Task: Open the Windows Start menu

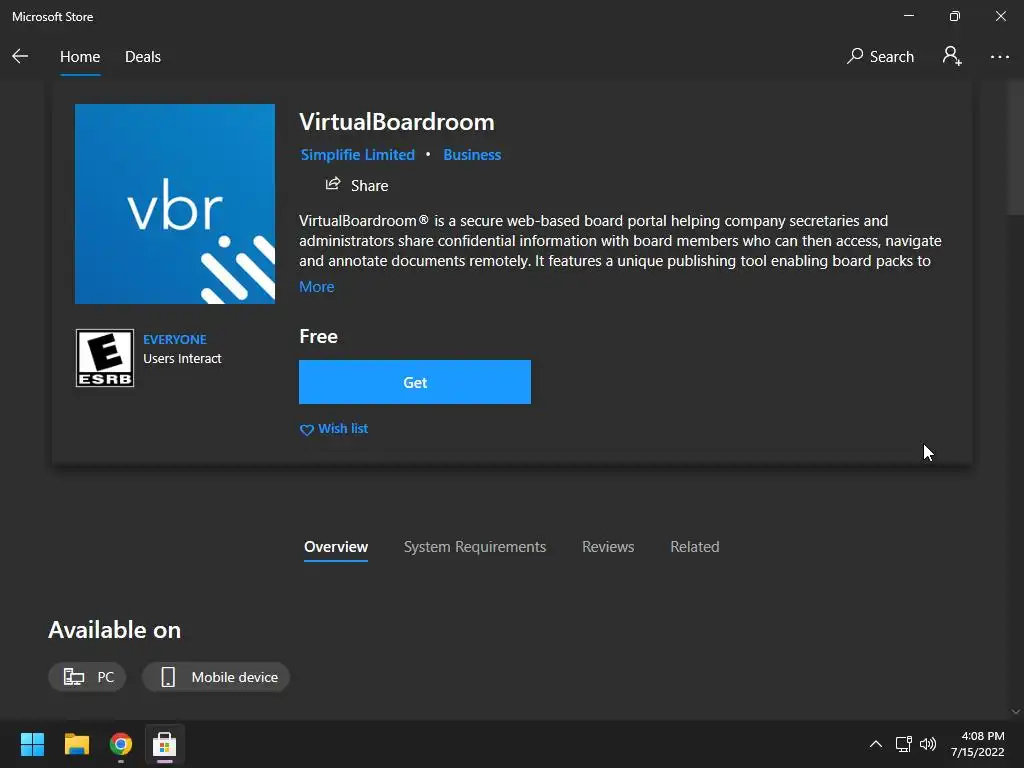Action: pos(32,744)
